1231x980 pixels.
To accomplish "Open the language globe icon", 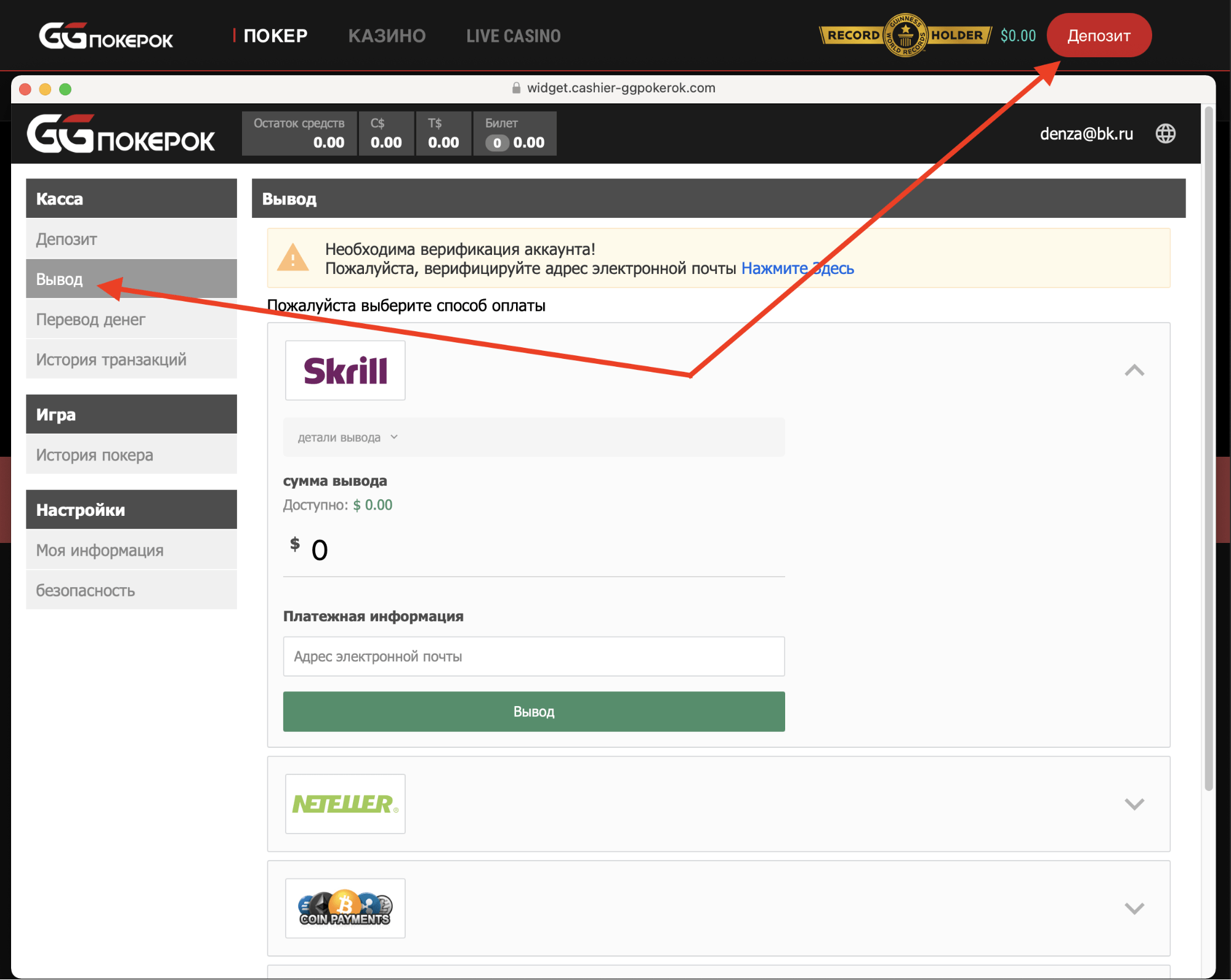I will pyautogui.click(x=1165, y=134).
